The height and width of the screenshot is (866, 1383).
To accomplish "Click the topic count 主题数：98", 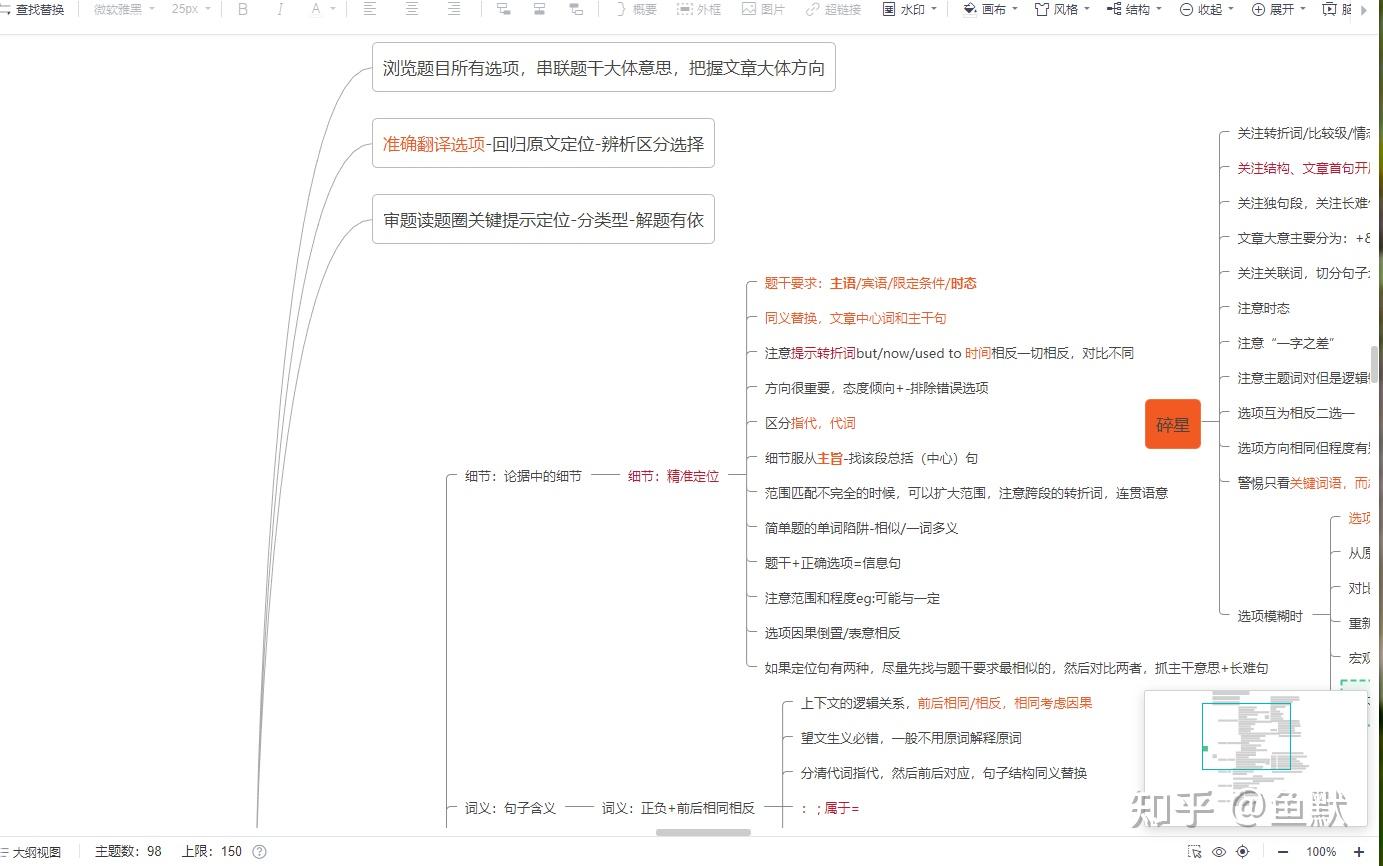I will point(128,852).
